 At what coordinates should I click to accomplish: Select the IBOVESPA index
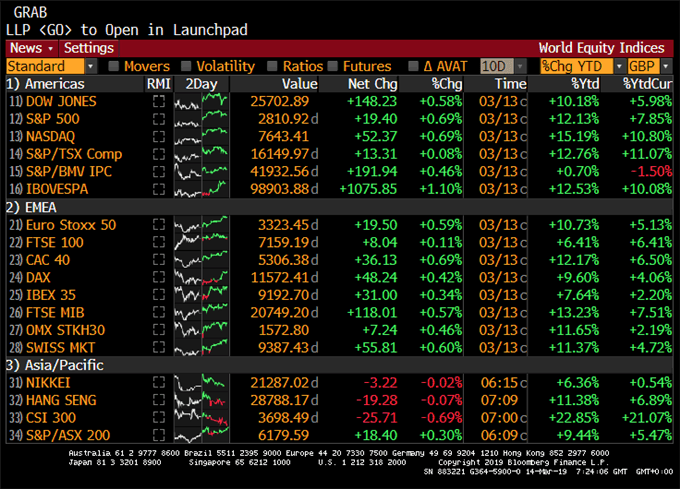pyautogui.click(x=57, y=189)
